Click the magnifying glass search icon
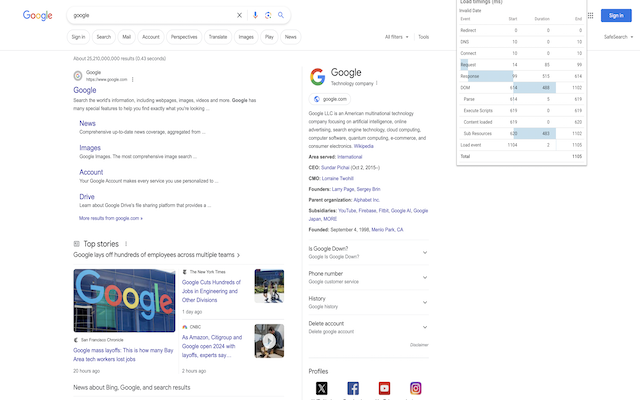 (281, 16)
